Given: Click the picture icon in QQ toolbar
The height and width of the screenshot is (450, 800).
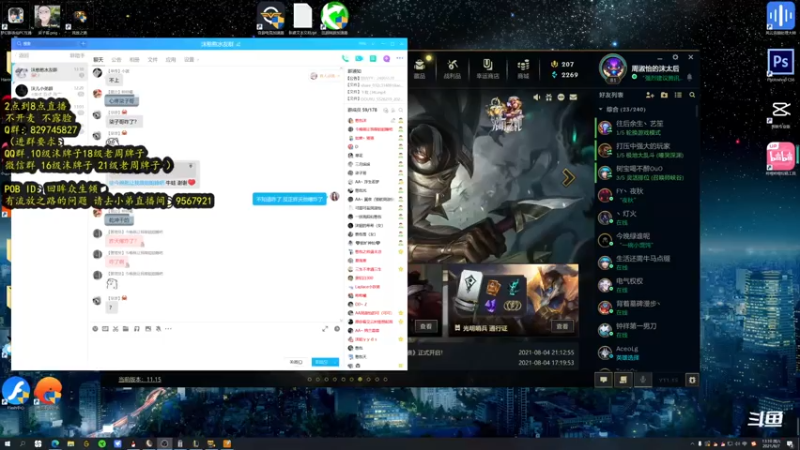Looking at the screenshot, I should coord(148,329).
